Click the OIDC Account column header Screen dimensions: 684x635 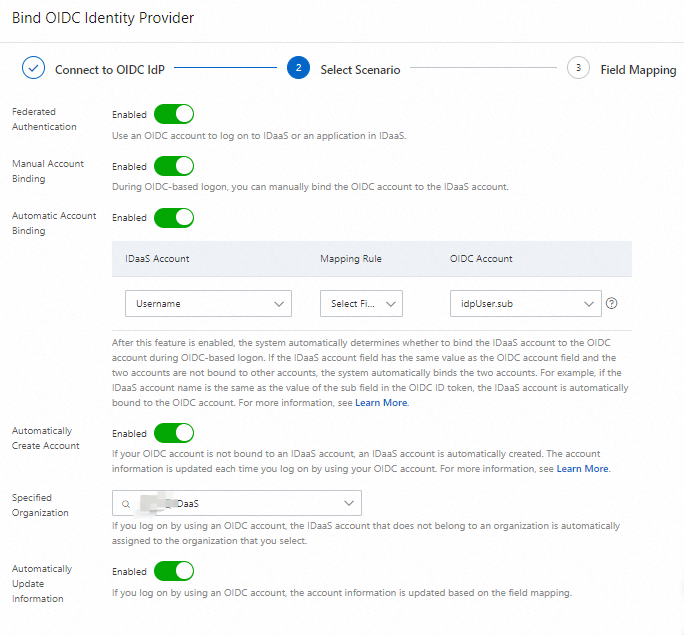(x=481, y=259)
